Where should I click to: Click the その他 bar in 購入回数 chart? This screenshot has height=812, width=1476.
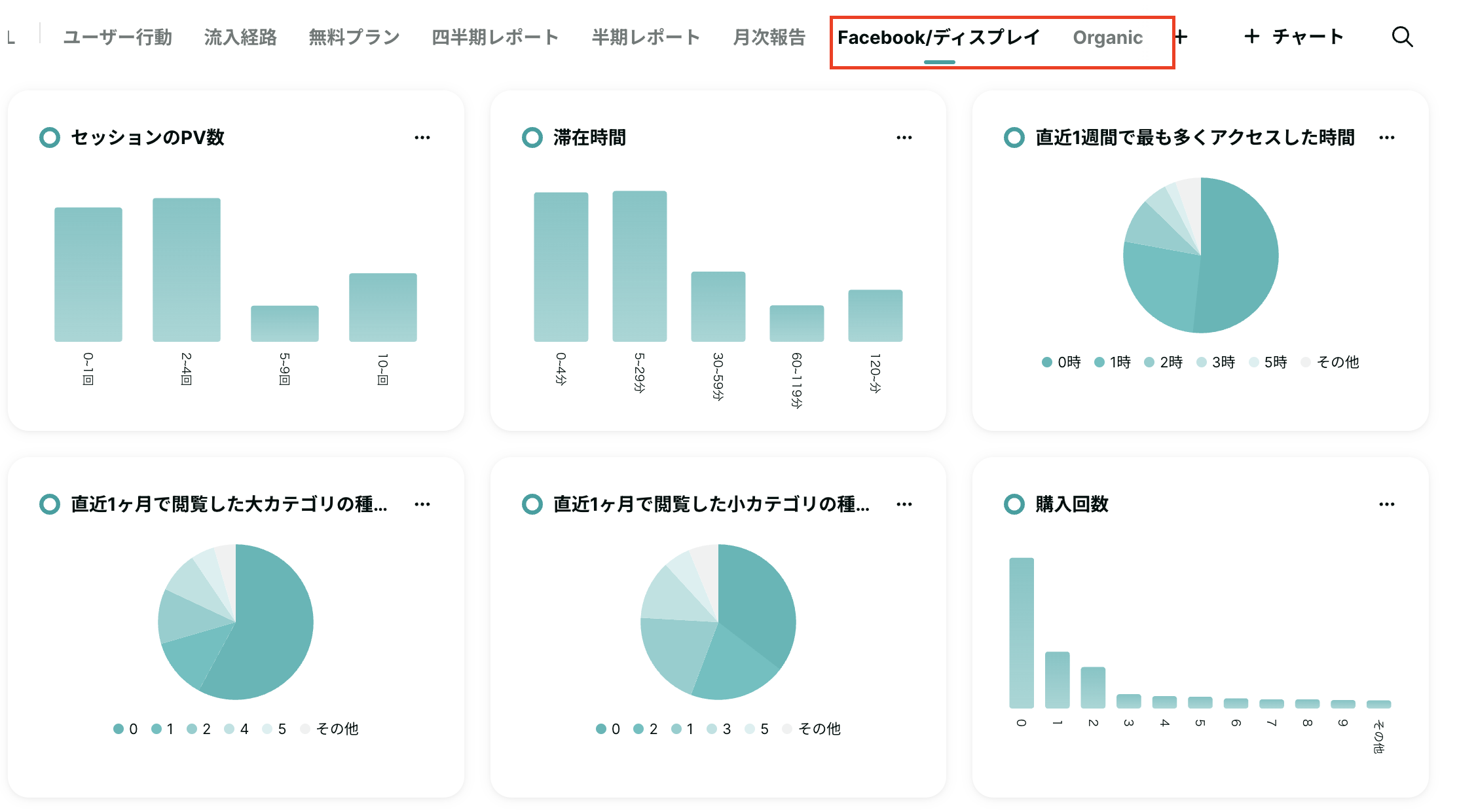[1378, 705]
